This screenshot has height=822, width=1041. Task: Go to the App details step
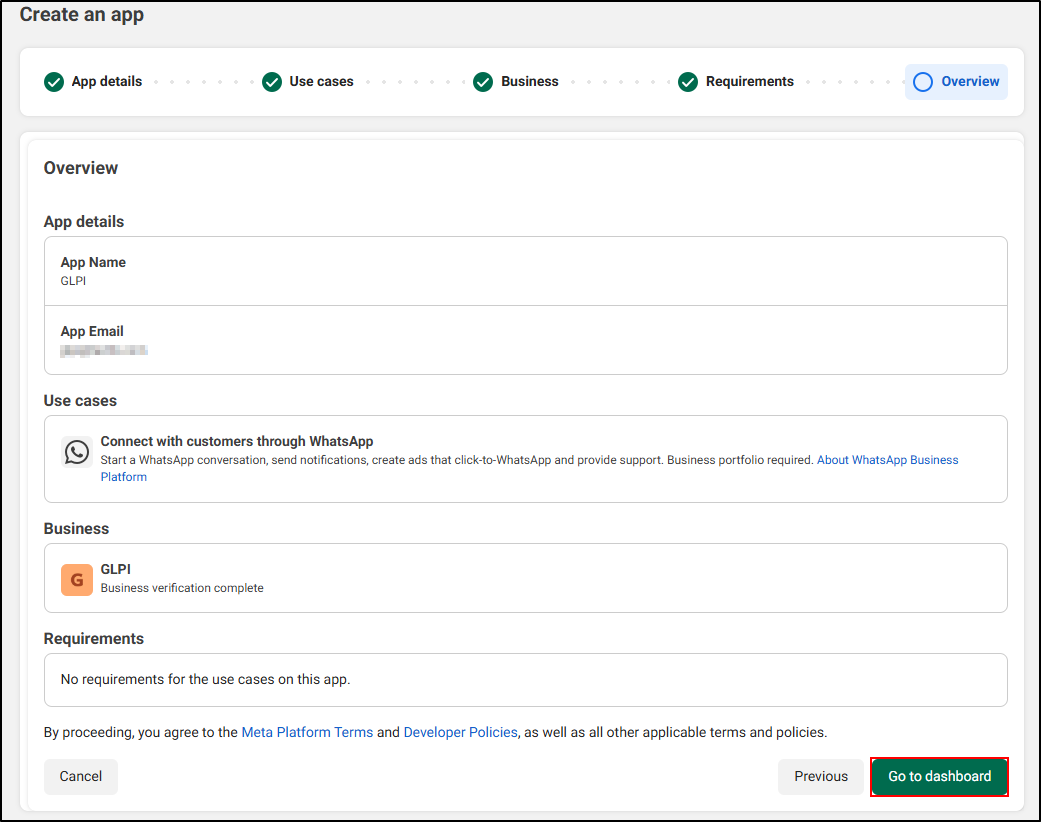pos(106,82)
